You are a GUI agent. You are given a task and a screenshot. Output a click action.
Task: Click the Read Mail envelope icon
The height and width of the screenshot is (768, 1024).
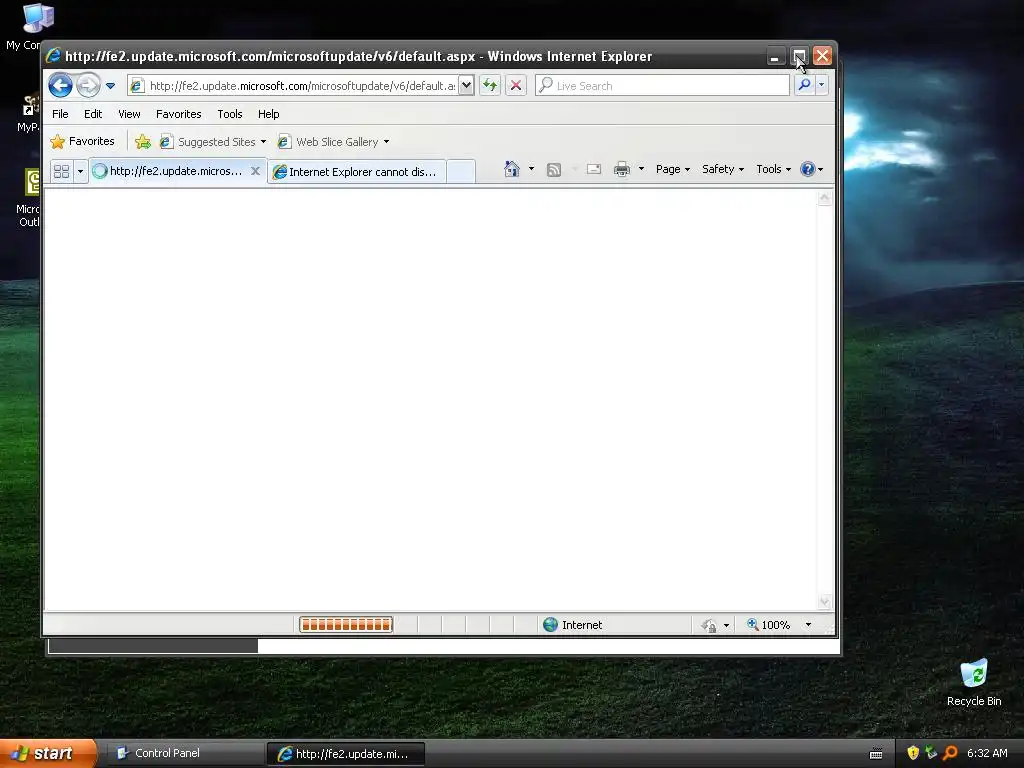coord(594,169)
